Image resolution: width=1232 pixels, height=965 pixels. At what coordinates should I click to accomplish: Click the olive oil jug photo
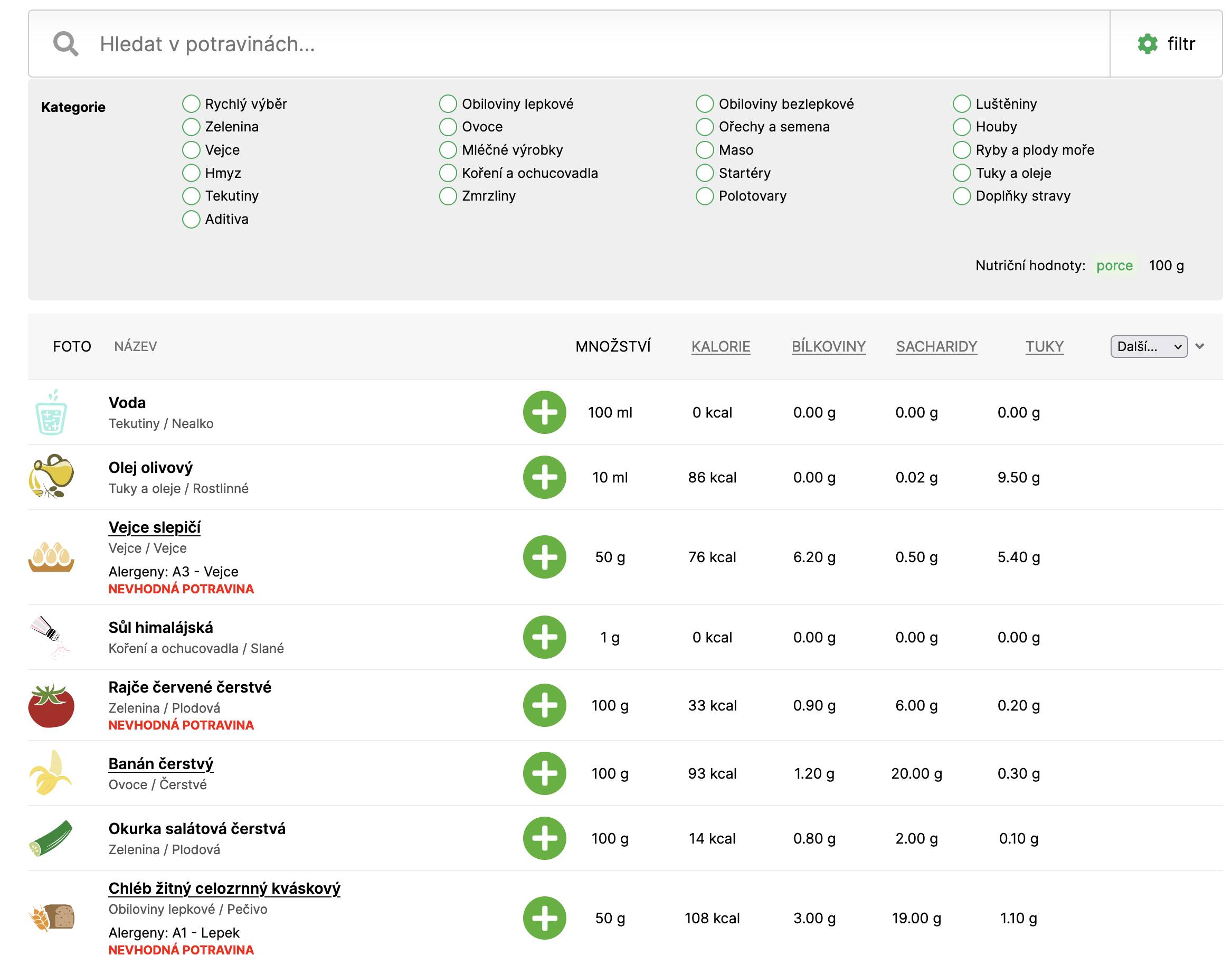tap(51, 476)
